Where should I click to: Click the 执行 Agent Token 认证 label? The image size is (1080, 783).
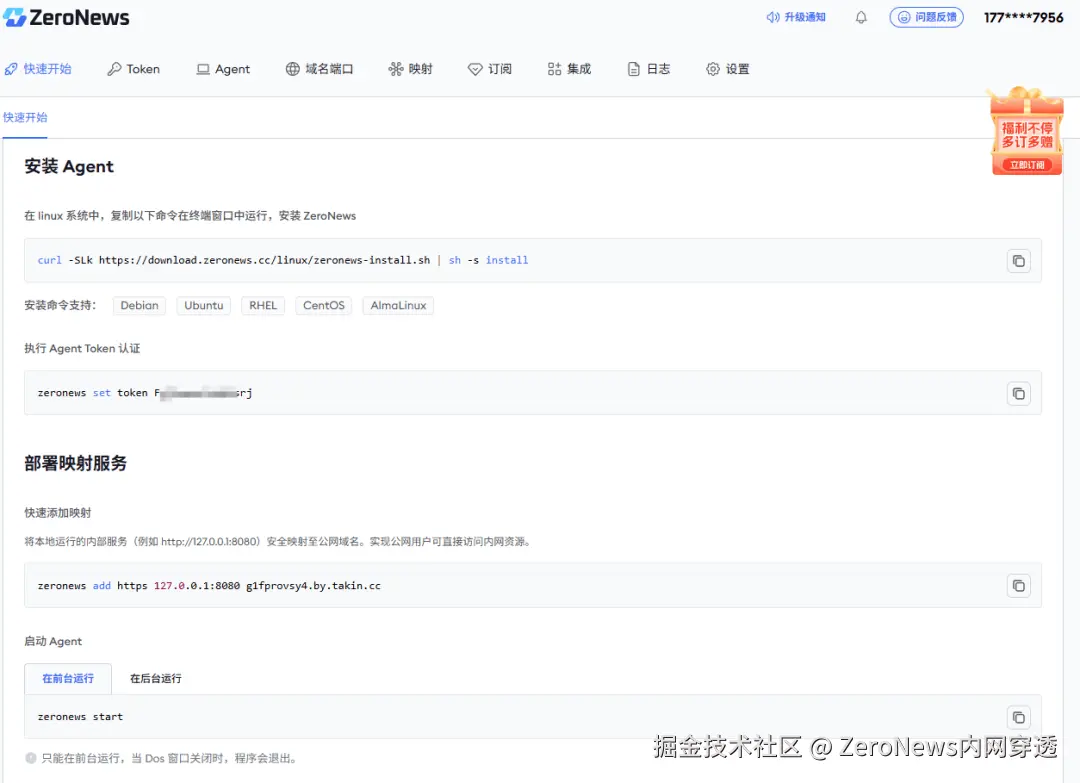click(x=82, y=348)
